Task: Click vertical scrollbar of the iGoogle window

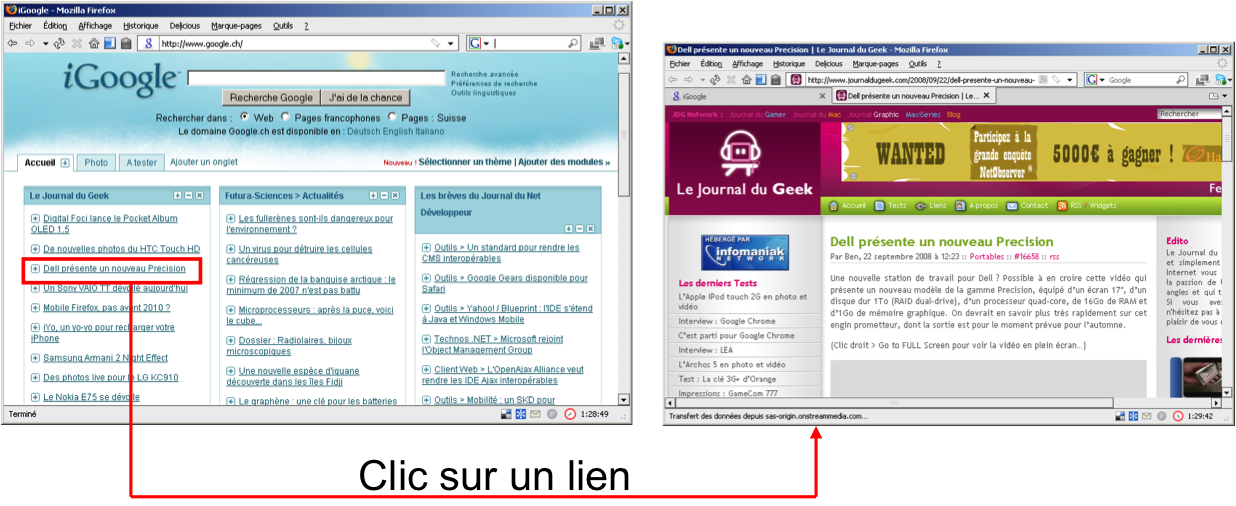Action: 624,230
